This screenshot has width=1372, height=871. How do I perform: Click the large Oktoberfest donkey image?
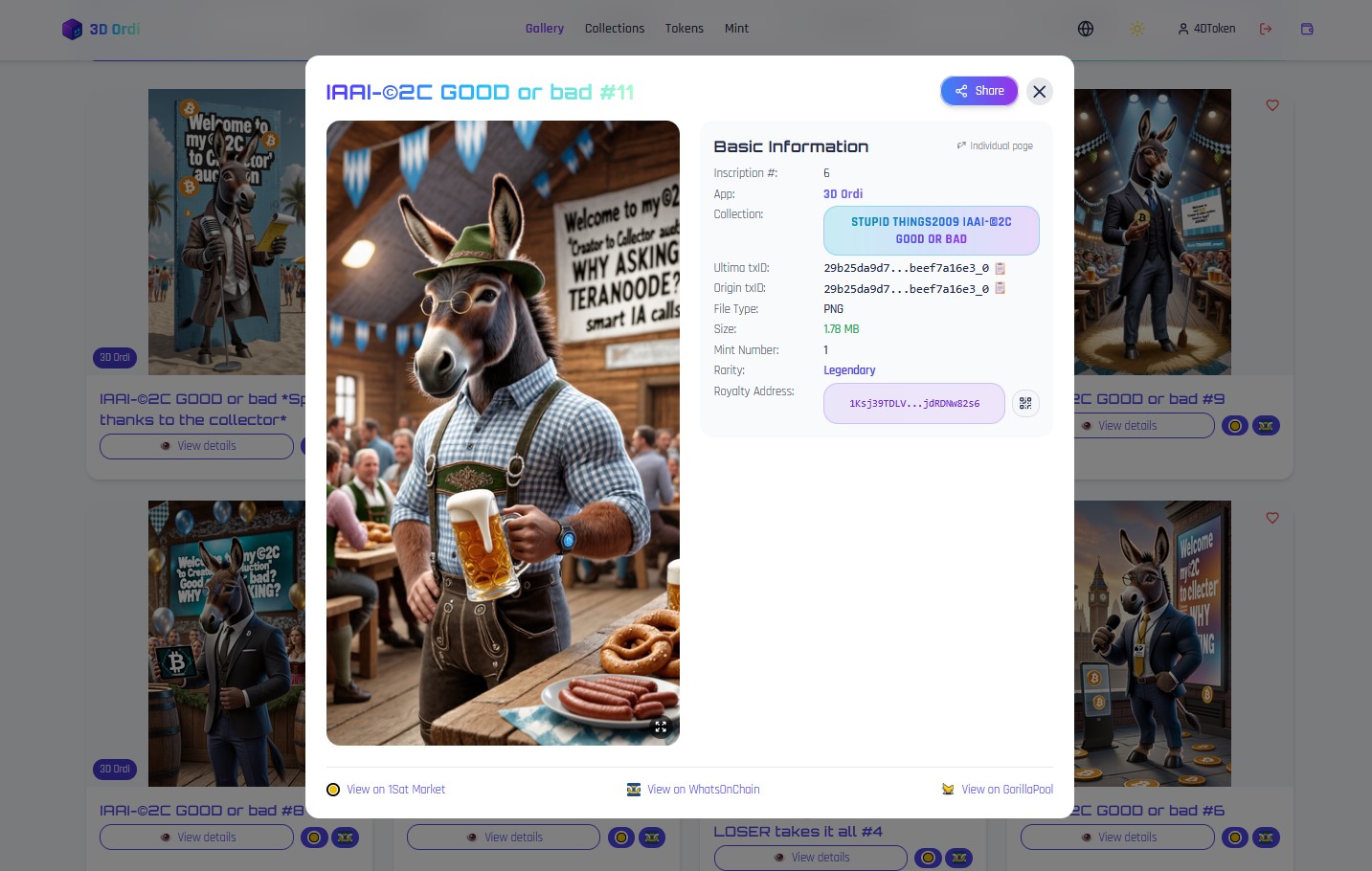tap(503, 433)
